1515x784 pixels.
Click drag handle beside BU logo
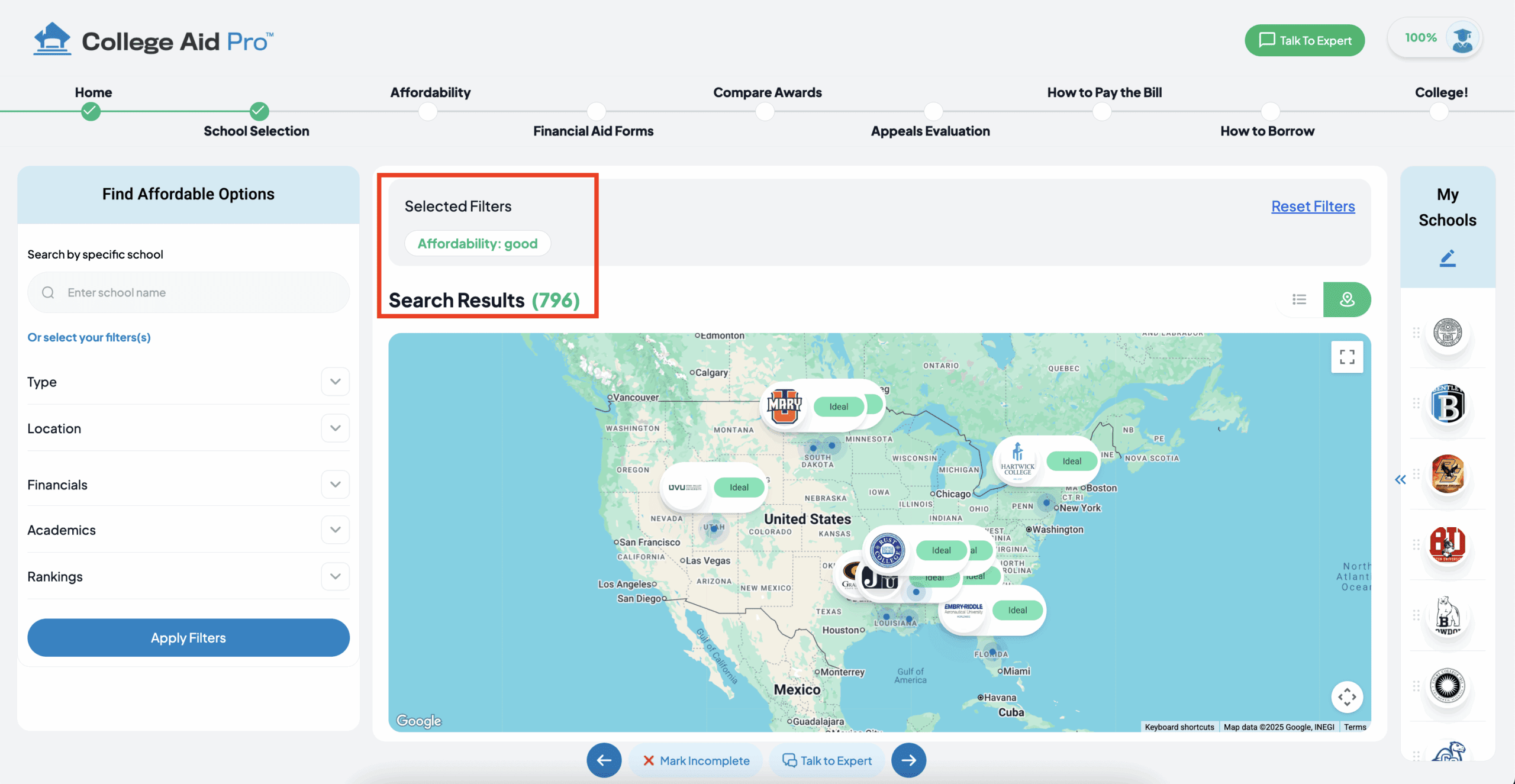pos(1416,544)
